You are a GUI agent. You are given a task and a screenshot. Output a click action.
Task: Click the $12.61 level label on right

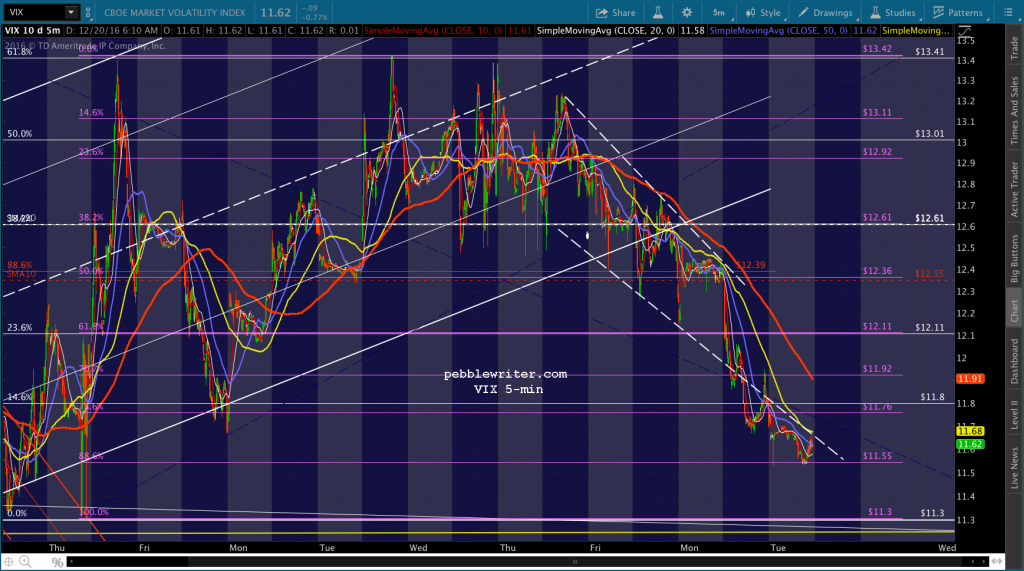pyautogui.click(x=929, y=218)
